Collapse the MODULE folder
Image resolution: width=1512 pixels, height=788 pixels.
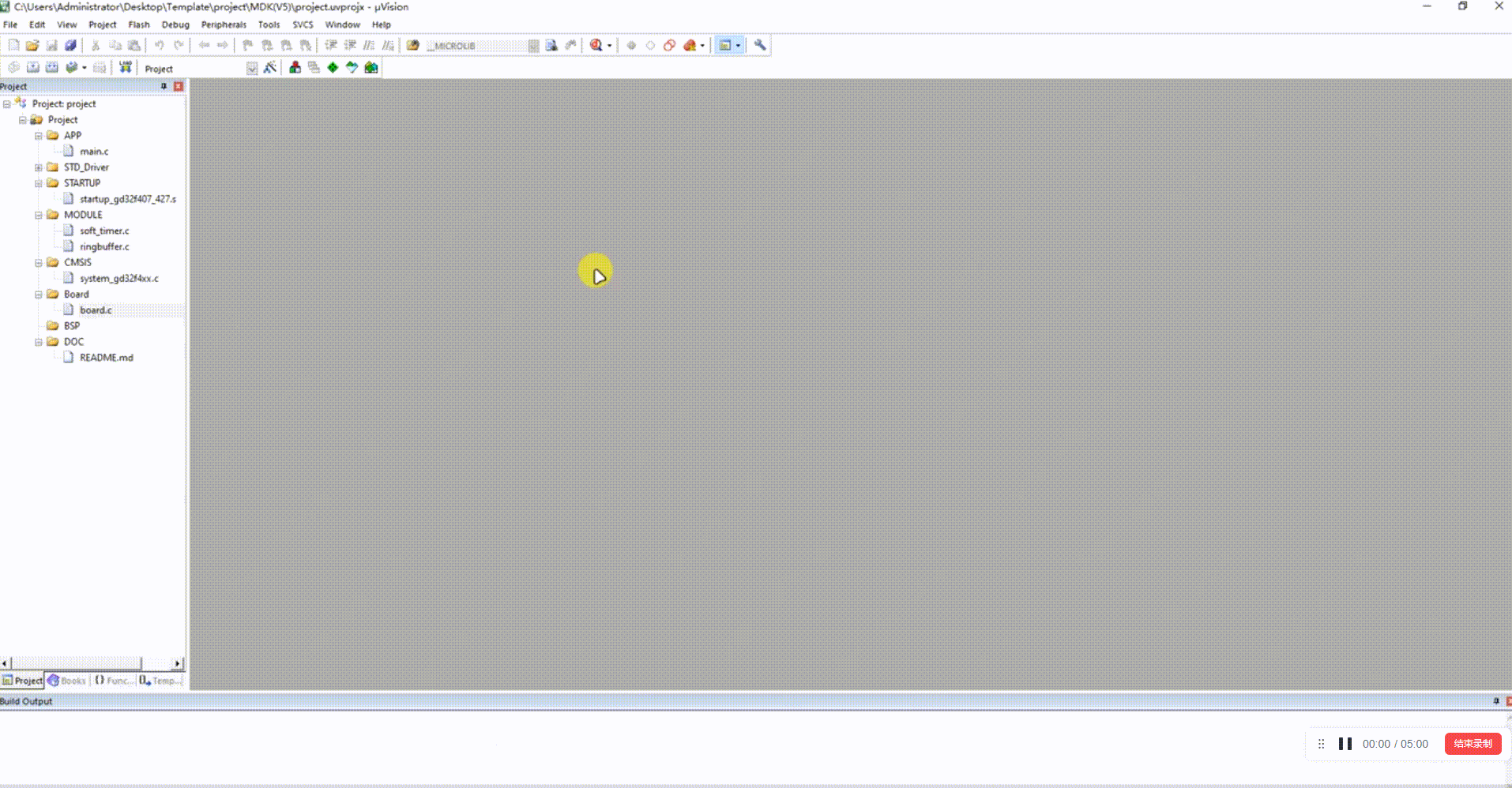click(x=38, y=215)
